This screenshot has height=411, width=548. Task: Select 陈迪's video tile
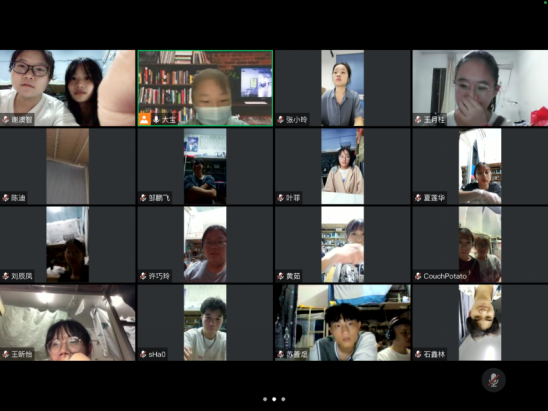pos(67,166)
